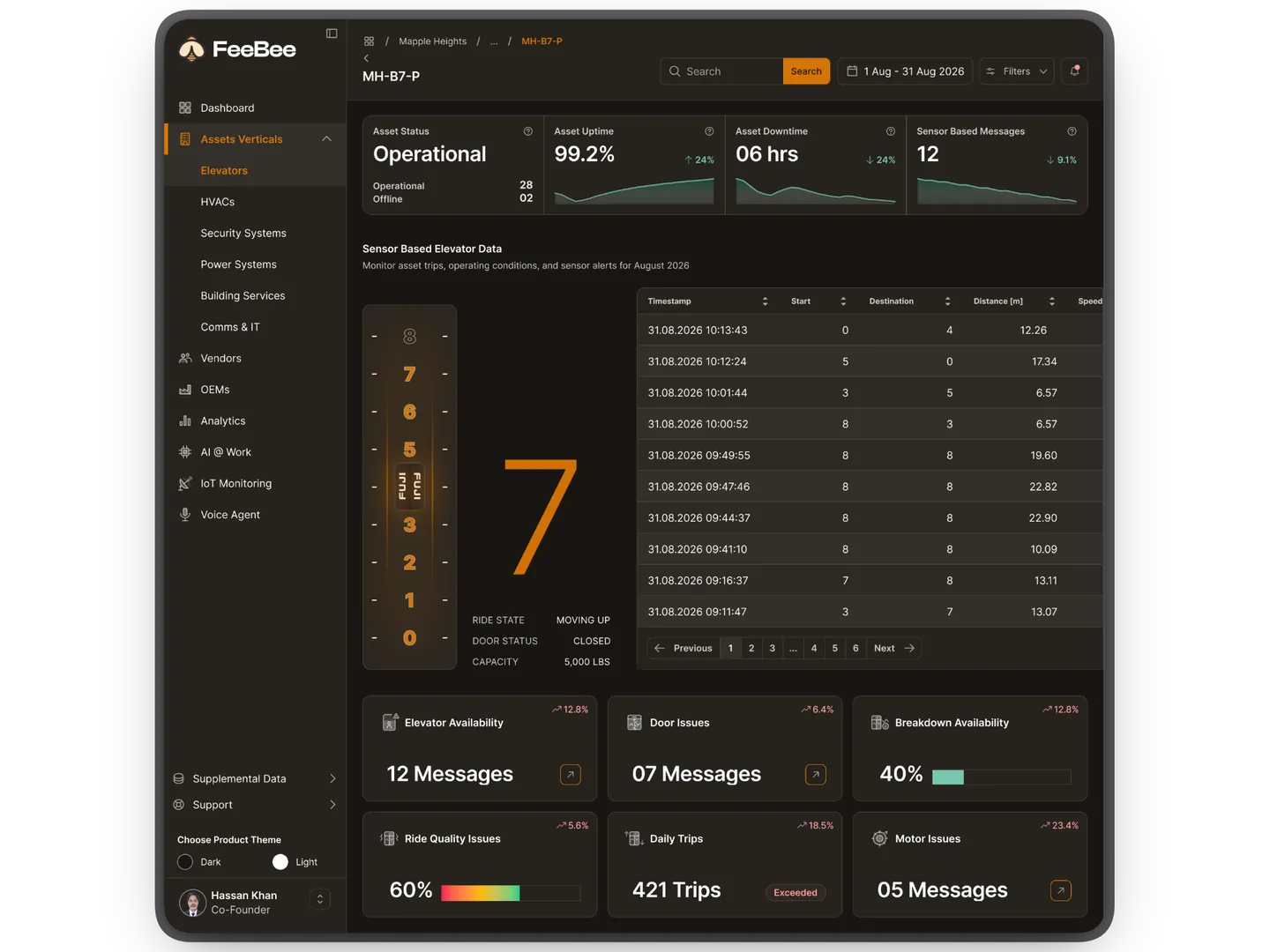Viewport: 1270px width, 952px height.
Task: Click Mapple Heights breadcrumb
Action: (x=432, y=41)
